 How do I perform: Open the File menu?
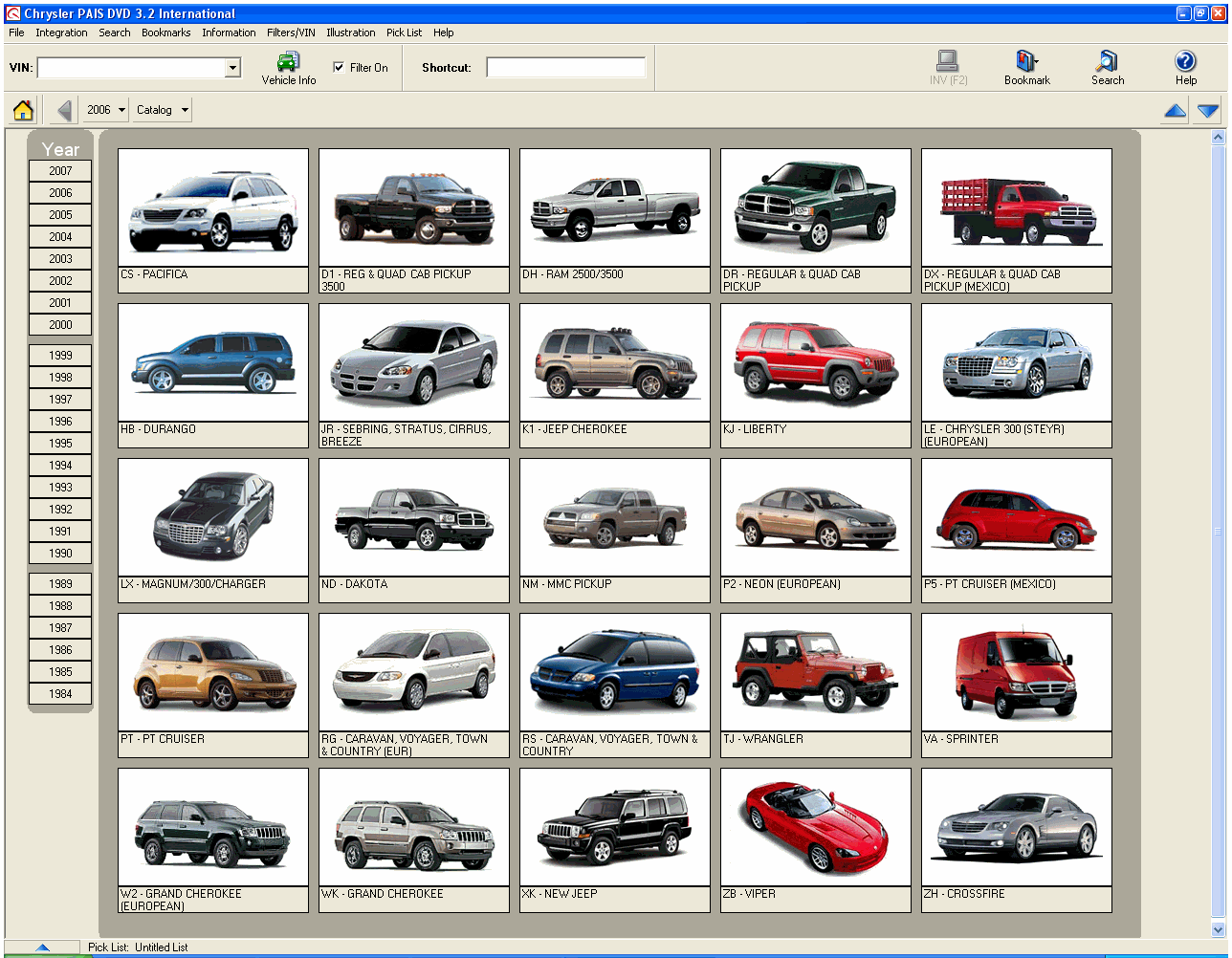(16, 33)
